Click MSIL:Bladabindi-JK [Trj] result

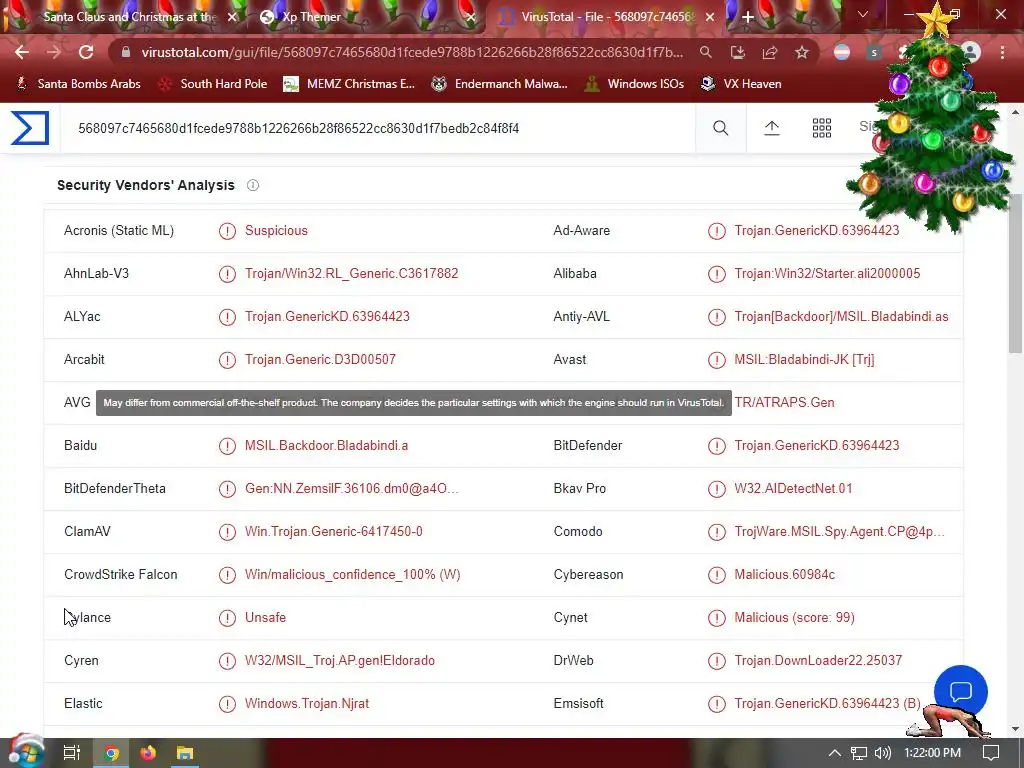(804, 360)
